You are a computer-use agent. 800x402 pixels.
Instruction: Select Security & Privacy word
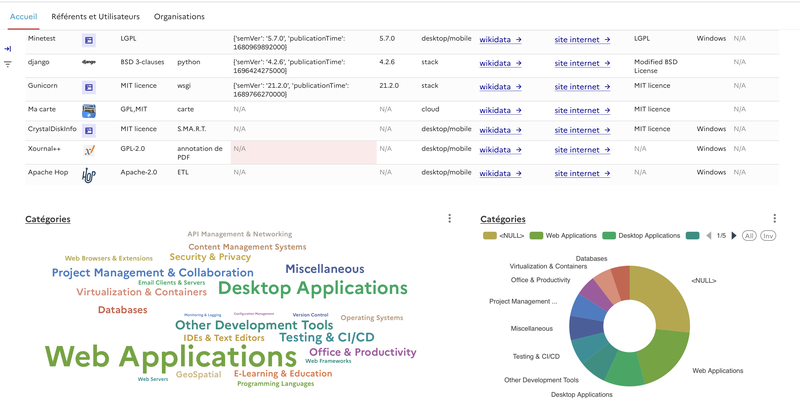[x=210, y=257]
